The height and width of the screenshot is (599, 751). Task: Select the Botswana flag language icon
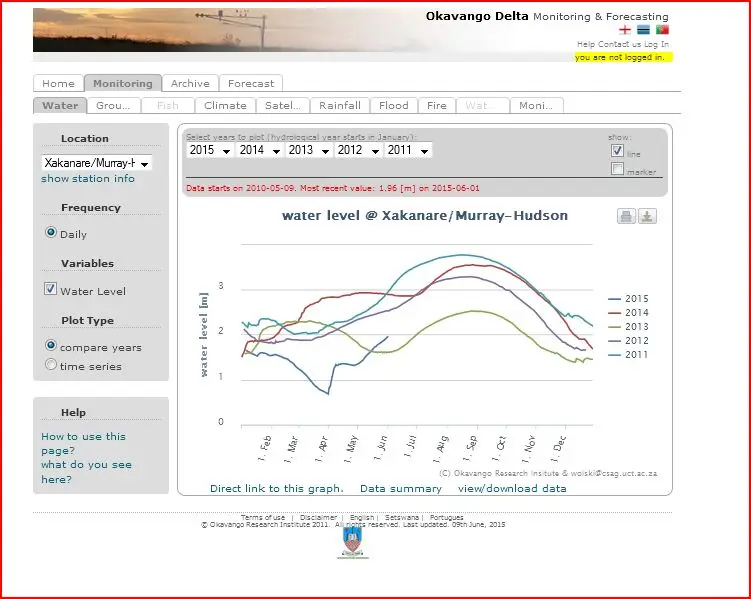coord(643,30)
